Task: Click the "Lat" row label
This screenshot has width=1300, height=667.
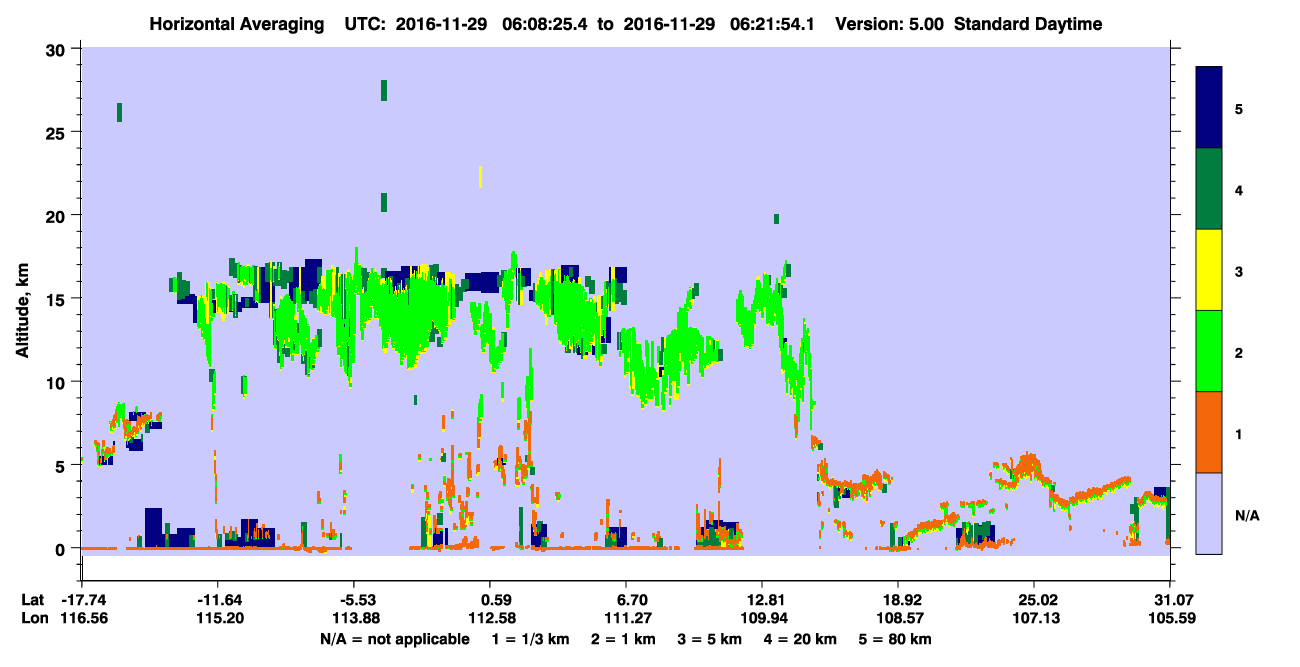Action: click(x=33, y=600)
